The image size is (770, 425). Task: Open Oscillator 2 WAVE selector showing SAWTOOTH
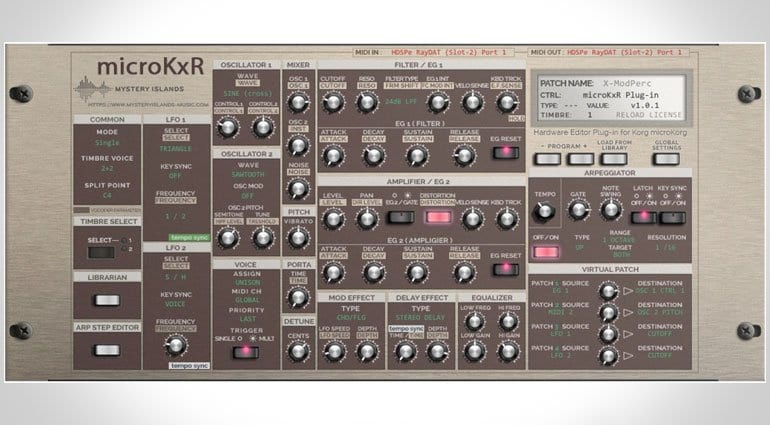(248, 174)
